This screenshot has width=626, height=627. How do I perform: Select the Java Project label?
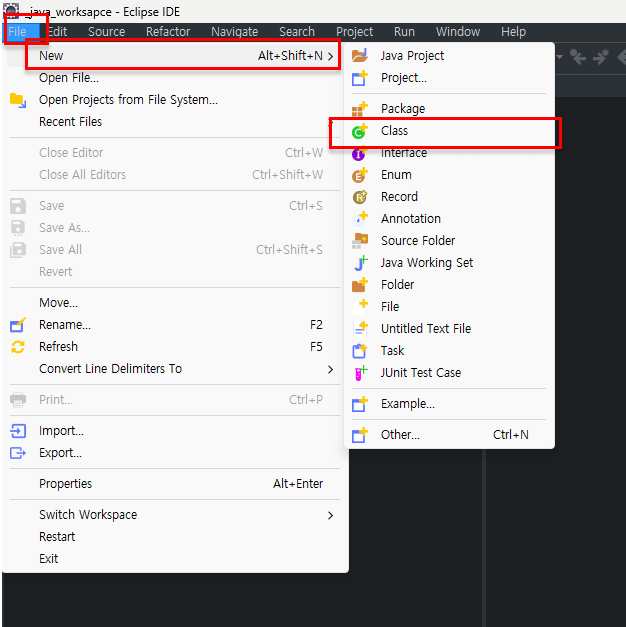click(x=412, y=56)
